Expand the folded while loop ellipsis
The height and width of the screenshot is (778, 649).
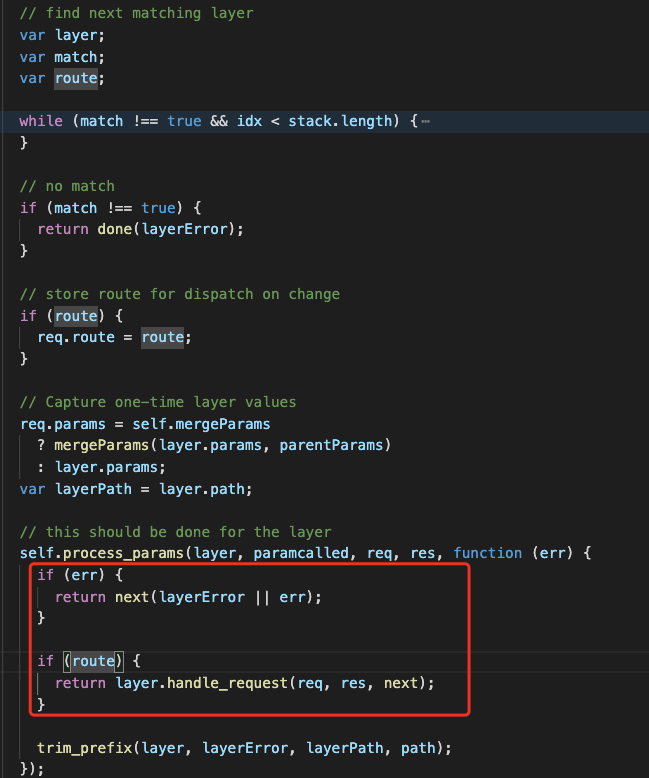(426, 121)
